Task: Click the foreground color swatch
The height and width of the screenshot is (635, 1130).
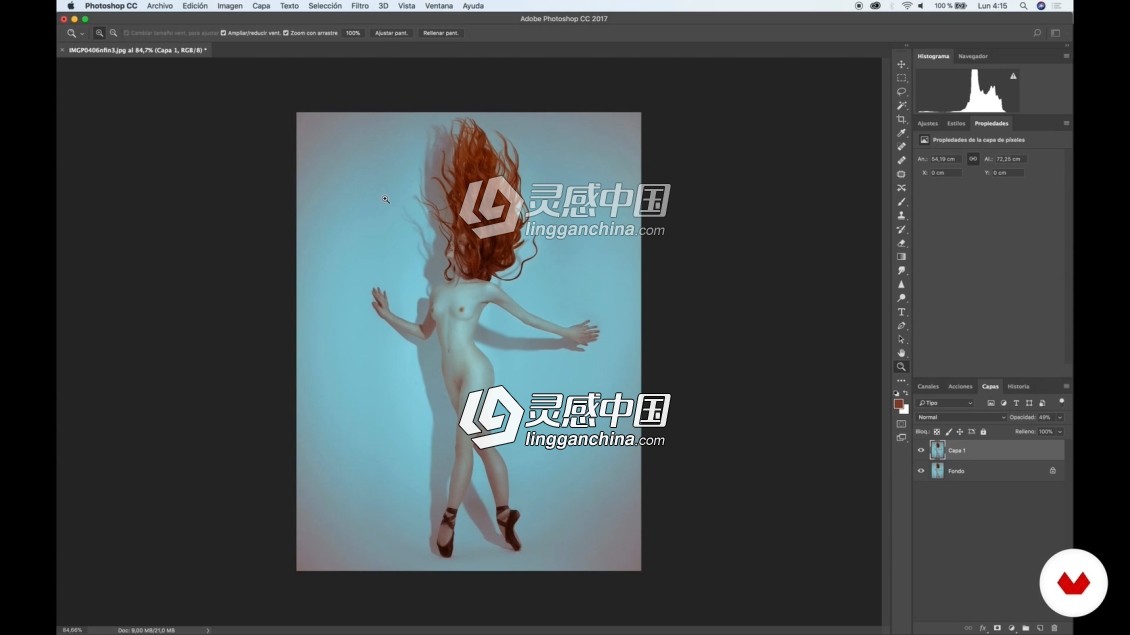Action: pyautogui.click(x=898, y=404)
